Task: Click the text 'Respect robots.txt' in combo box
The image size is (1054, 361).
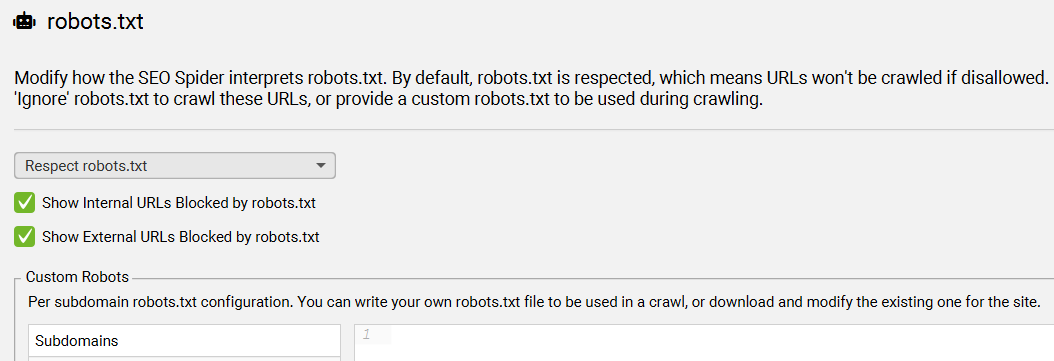Action: point(86,165)
